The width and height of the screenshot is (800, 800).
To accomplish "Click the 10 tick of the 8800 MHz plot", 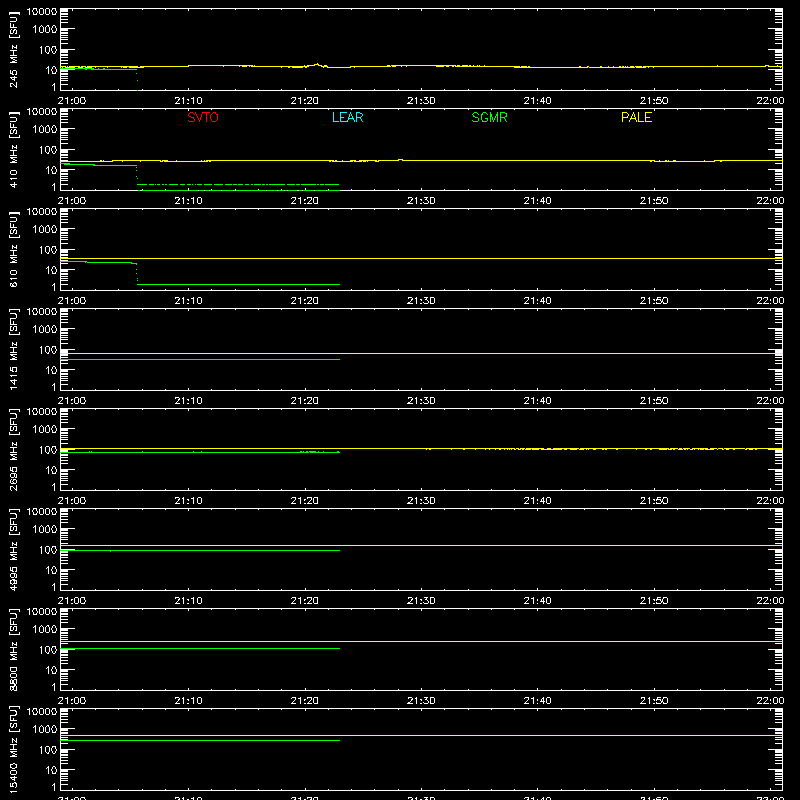I will coord(51,670).
